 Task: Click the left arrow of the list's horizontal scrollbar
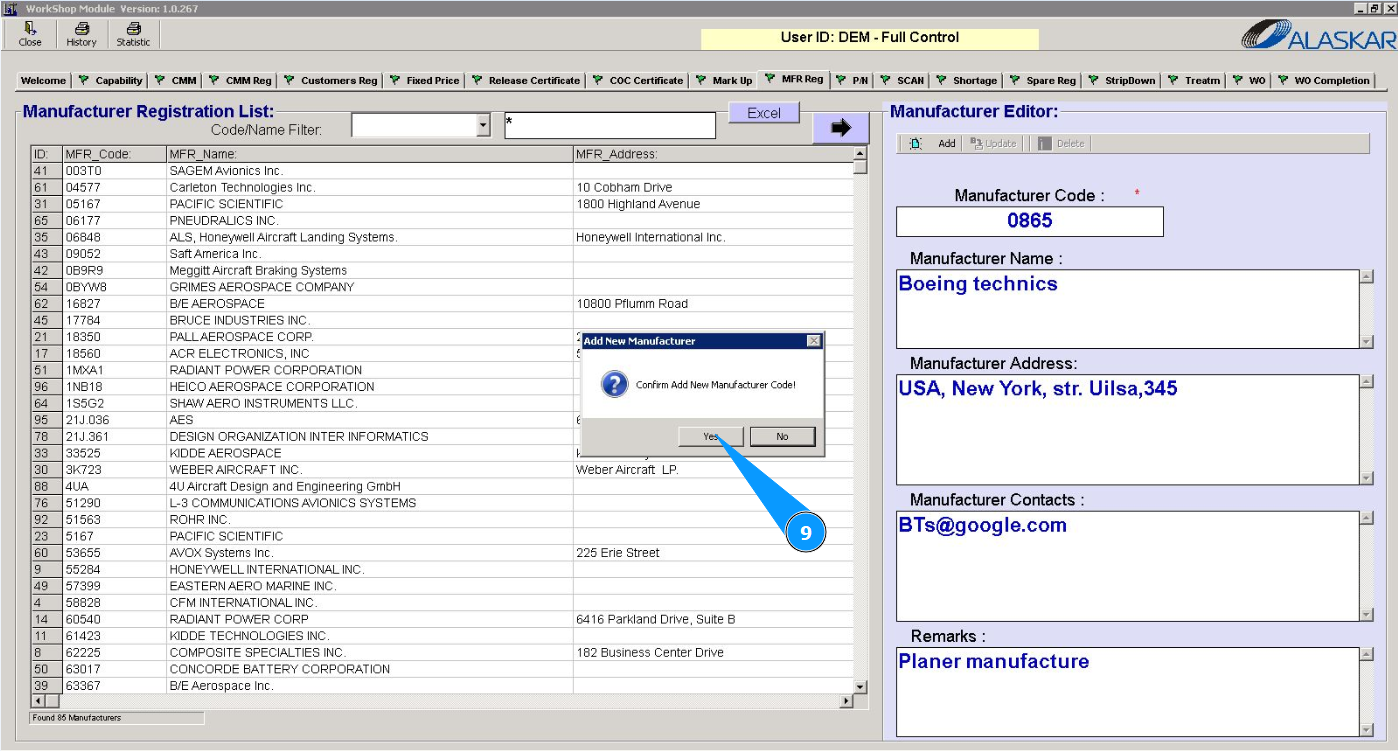40,702
